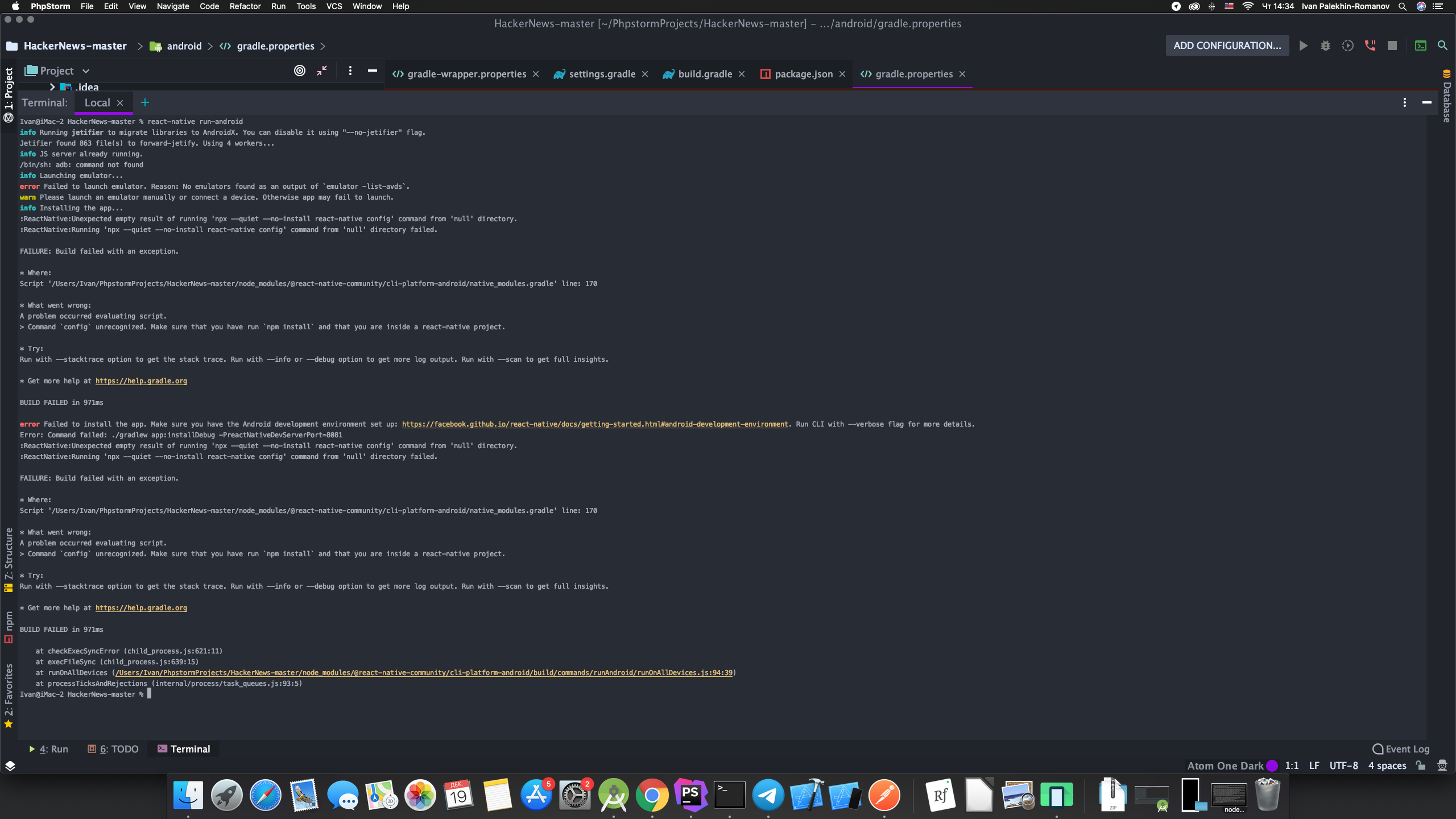Toggle the 6: TODO tool window
Screen dimensions: 1456x819
pos(113,749)
